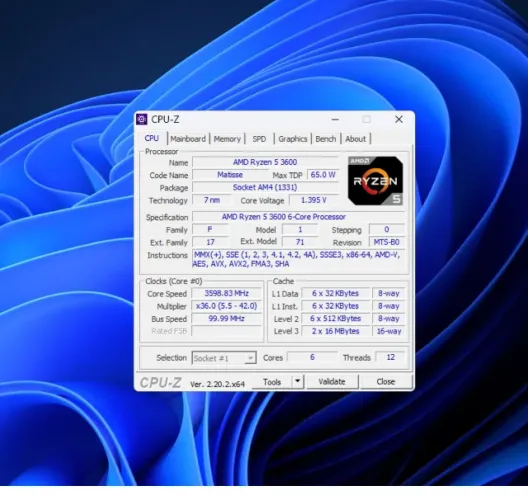Click the Clocks (Core #0) group label
Image resolution: width=528 pixels, height=500 pixels.
174,281
